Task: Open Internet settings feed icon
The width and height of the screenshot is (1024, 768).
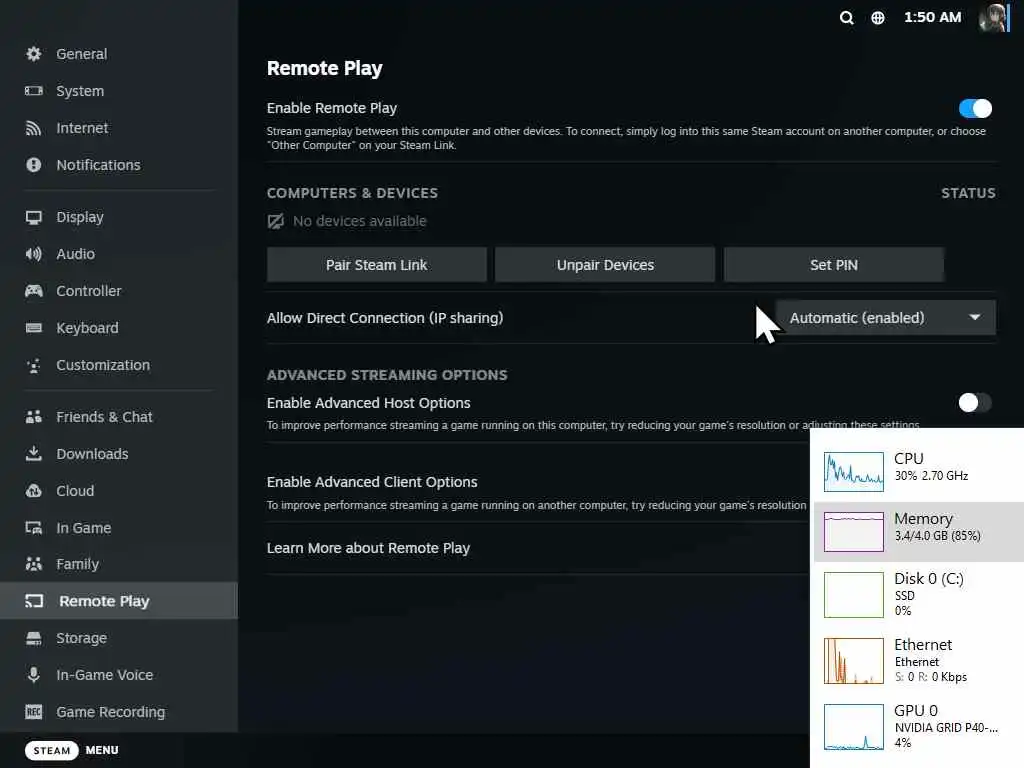Action: 33,128
